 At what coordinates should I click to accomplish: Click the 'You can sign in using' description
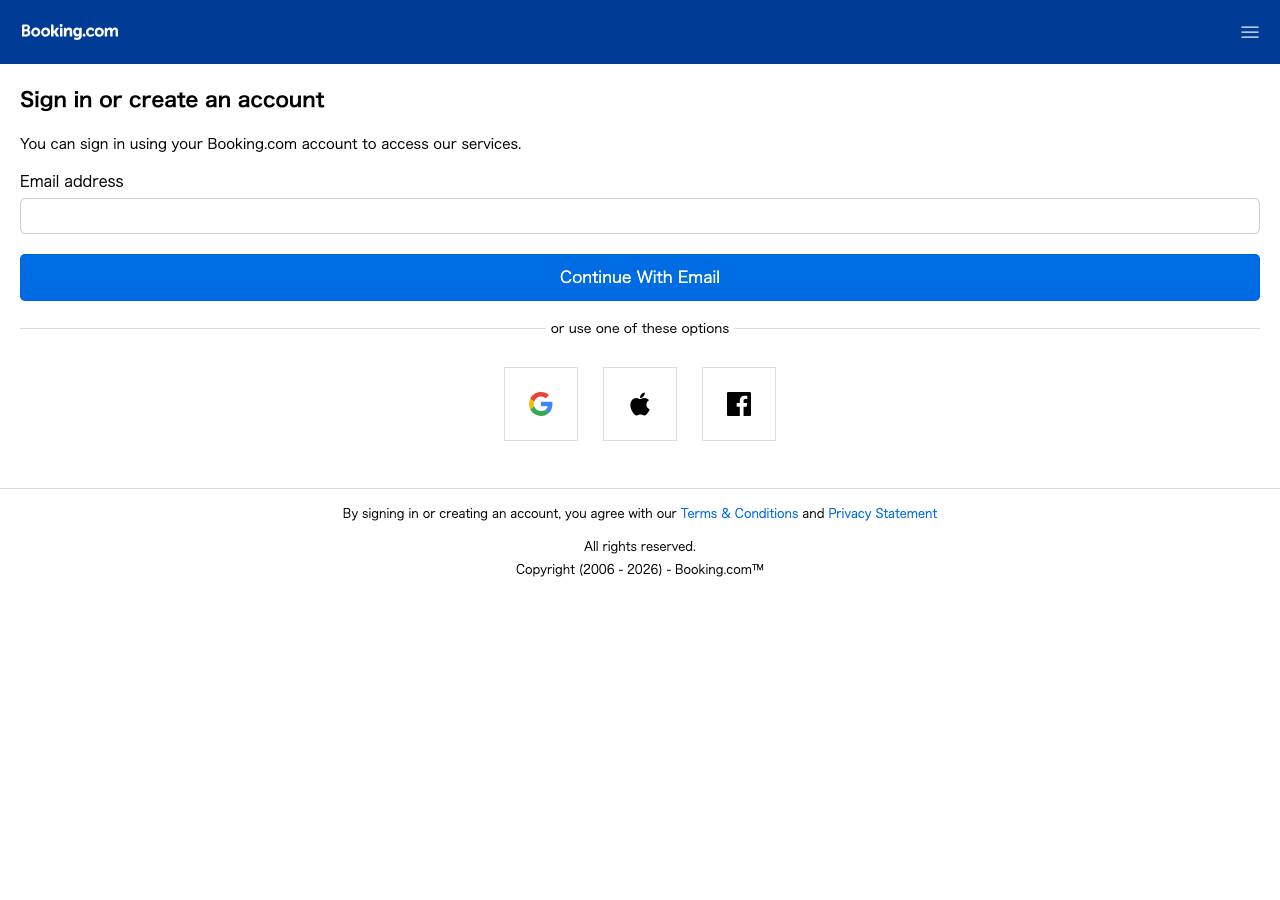(x=271, y=144)
